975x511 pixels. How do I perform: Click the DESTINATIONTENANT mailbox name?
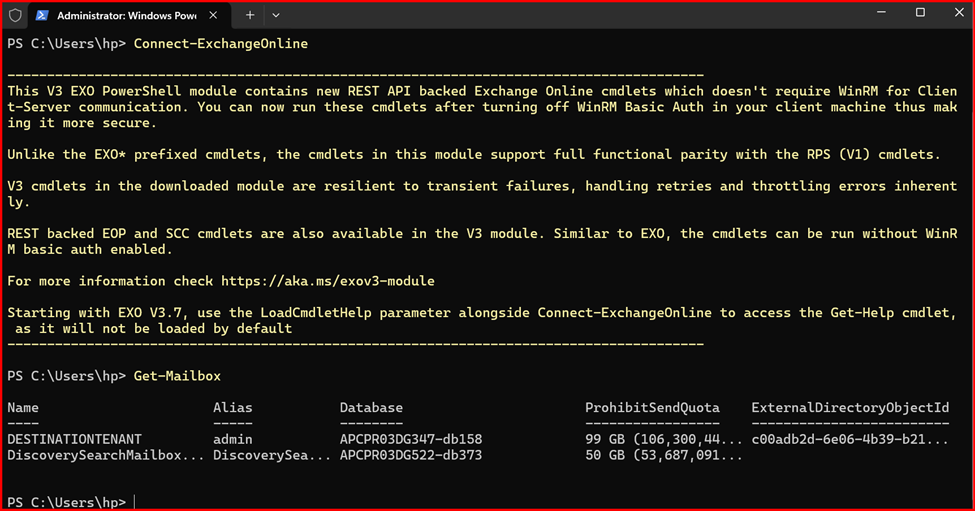[x=74, y=439]
